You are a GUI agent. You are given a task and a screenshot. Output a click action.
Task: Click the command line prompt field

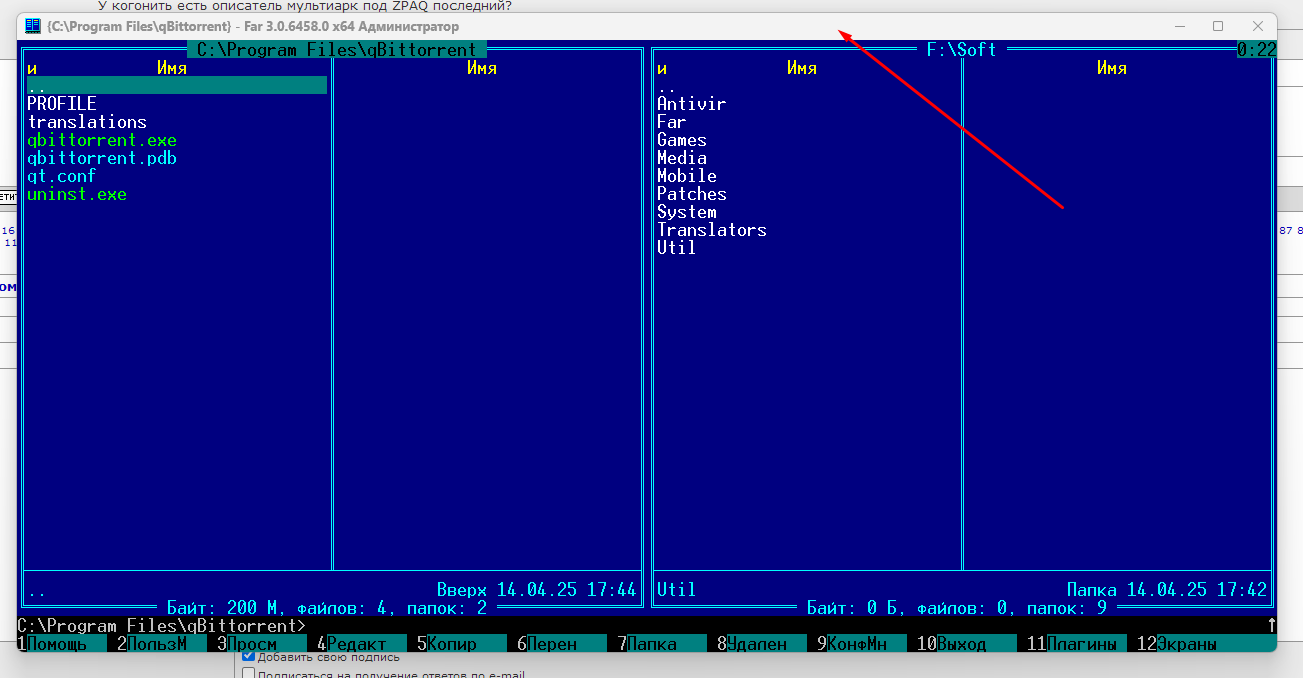pyautogui.click(x=700, y=626)
